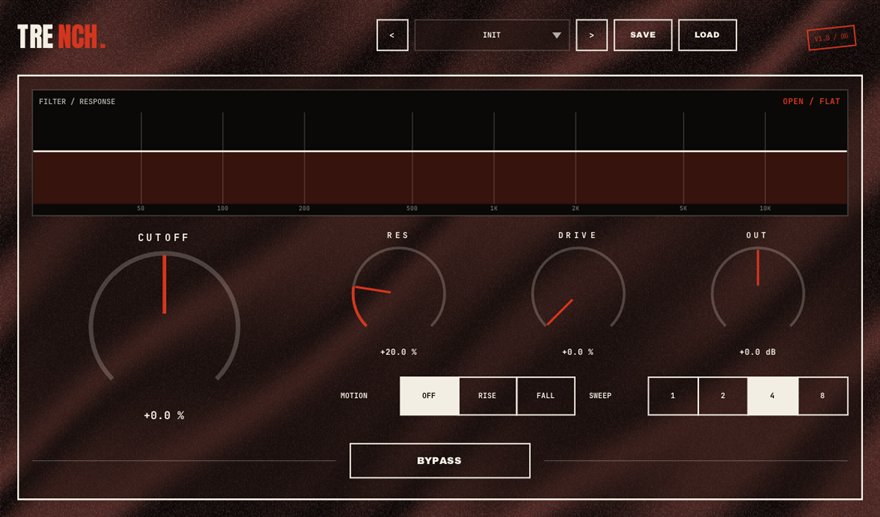Click the RES value +20.0 %

click(x=398, y=352)
